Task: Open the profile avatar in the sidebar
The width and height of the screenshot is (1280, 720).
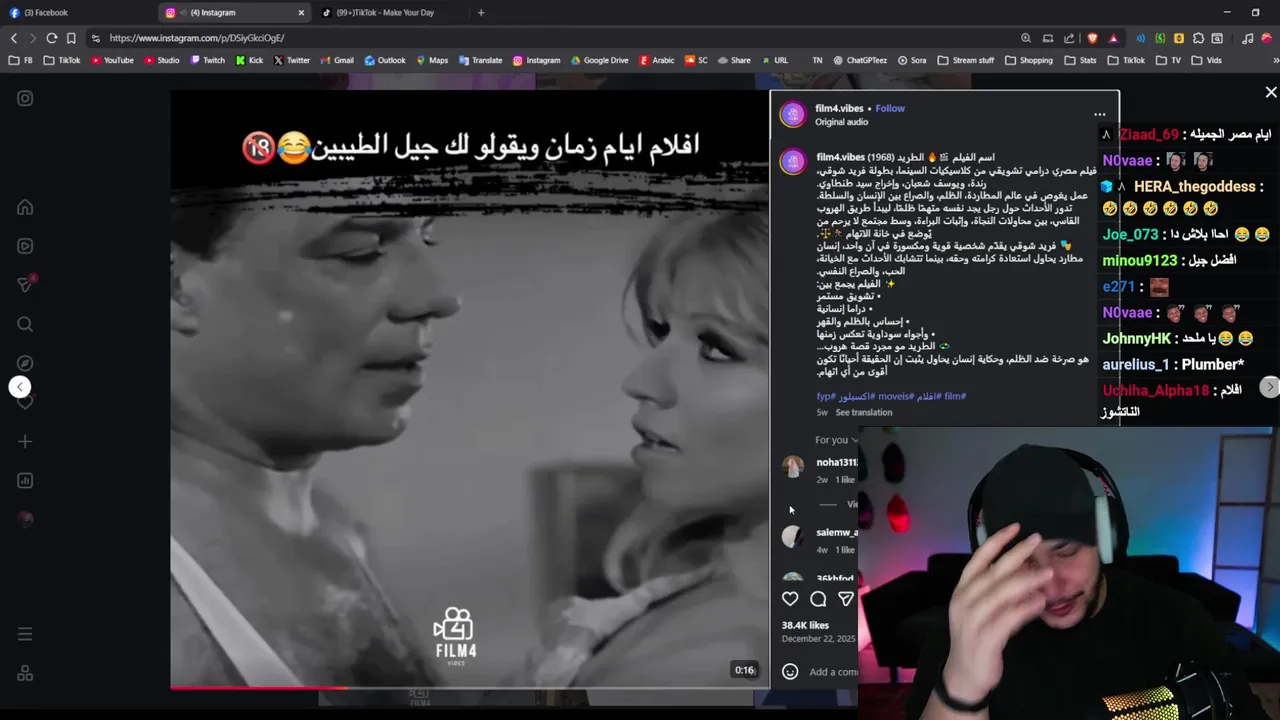Action: point(25,519)
